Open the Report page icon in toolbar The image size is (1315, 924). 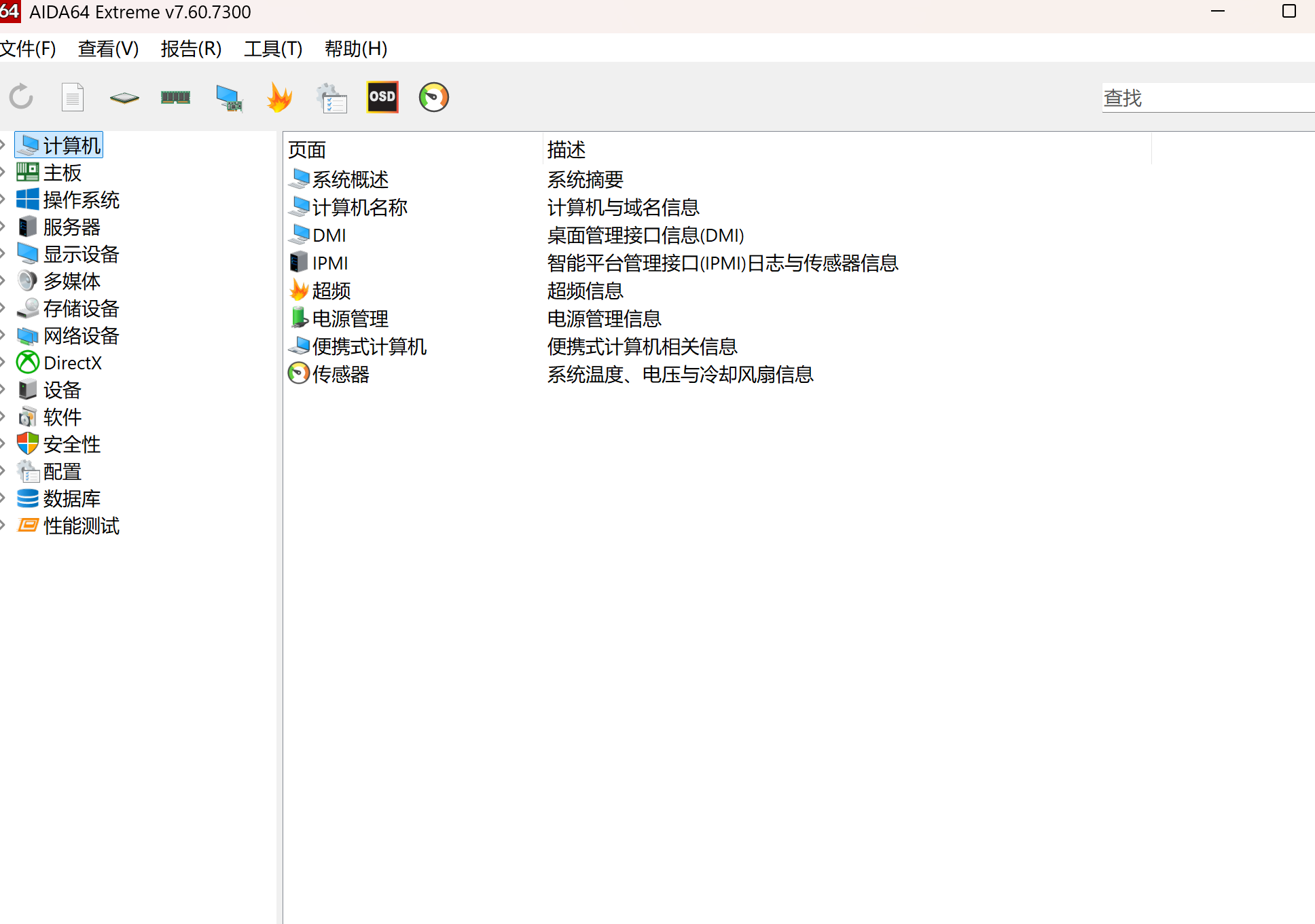(x=73, y=97)
